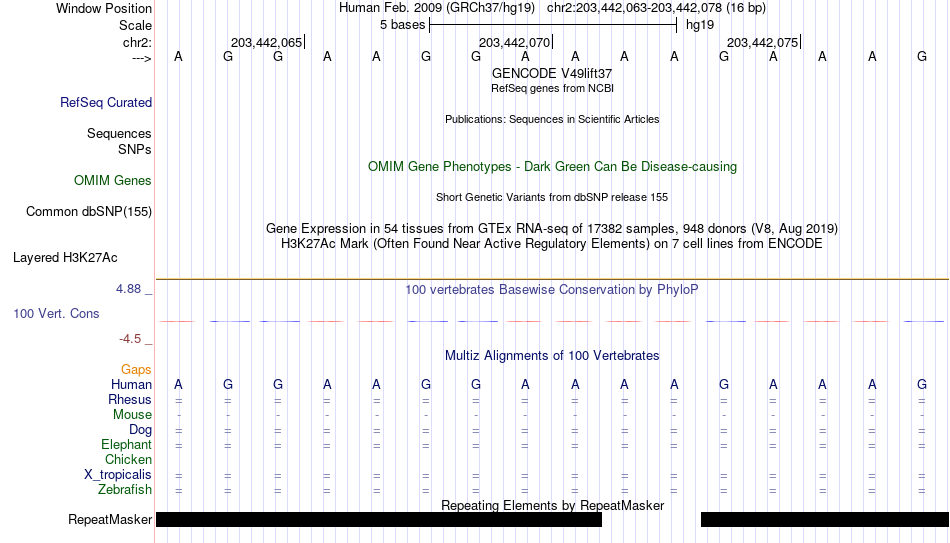Click the RefSeq genes from NCBI title
The height and width of the screenshot is (543, 950).
(x=553, y=88)
